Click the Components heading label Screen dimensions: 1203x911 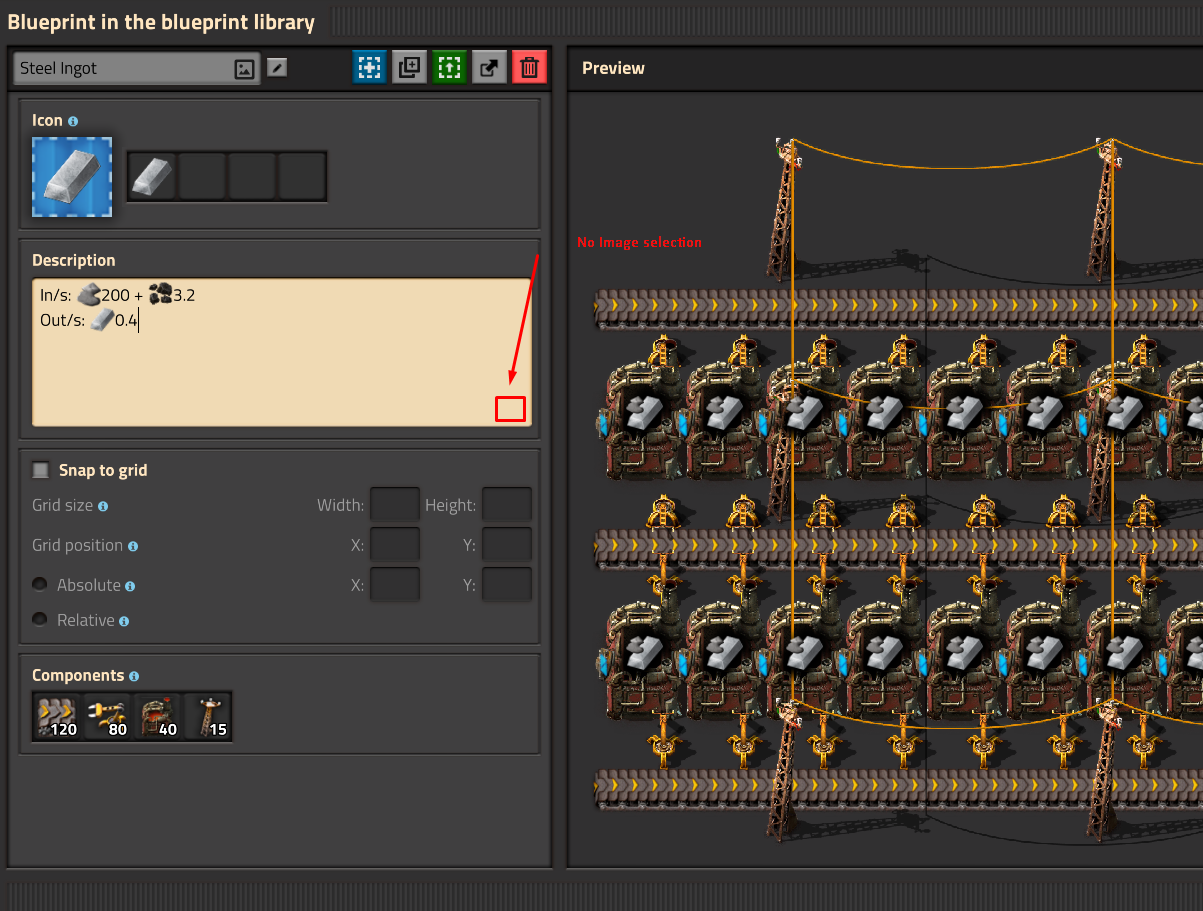(x=78, y=675)
